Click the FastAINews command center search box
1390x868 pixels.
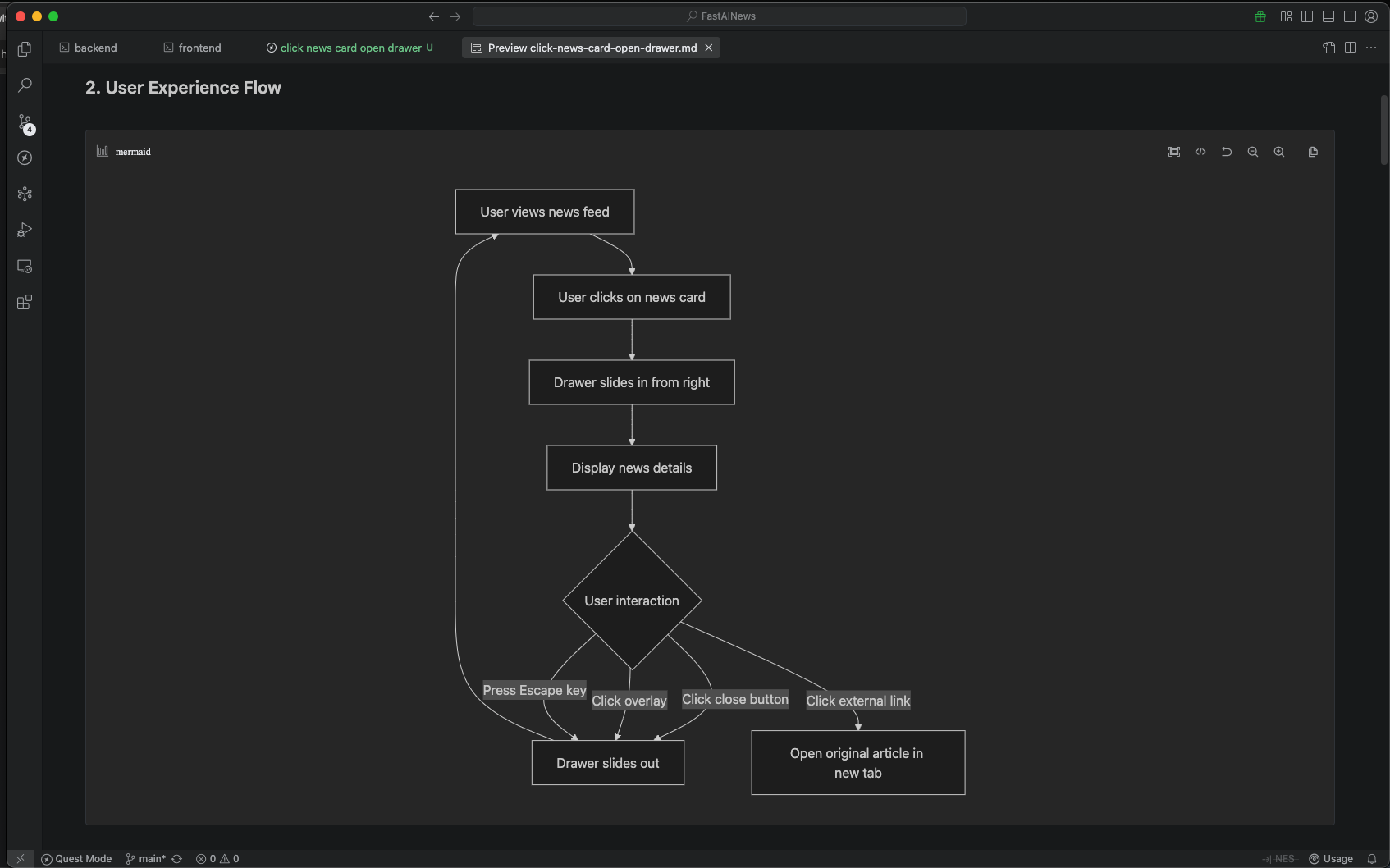point(720,16)
